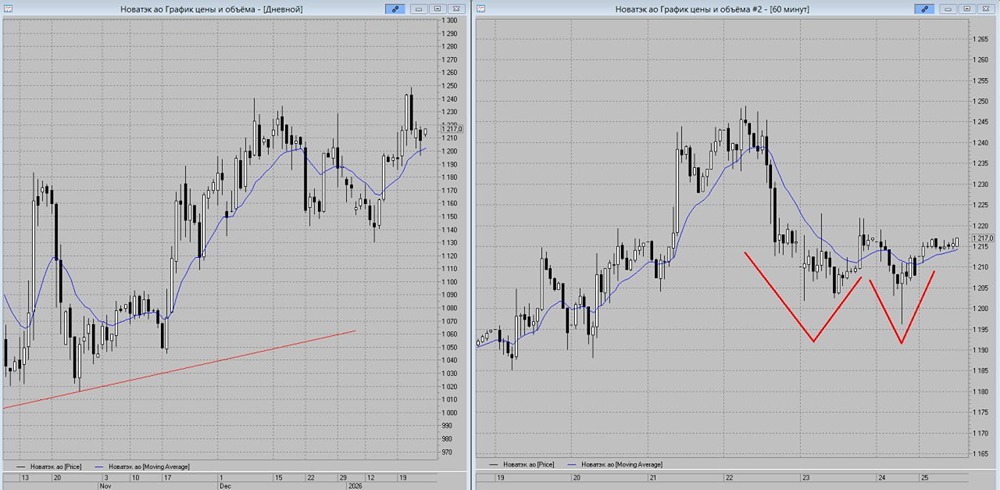Click date label 13 on the daily time axis
The image size is (1000, 490).
coord(24,477)
